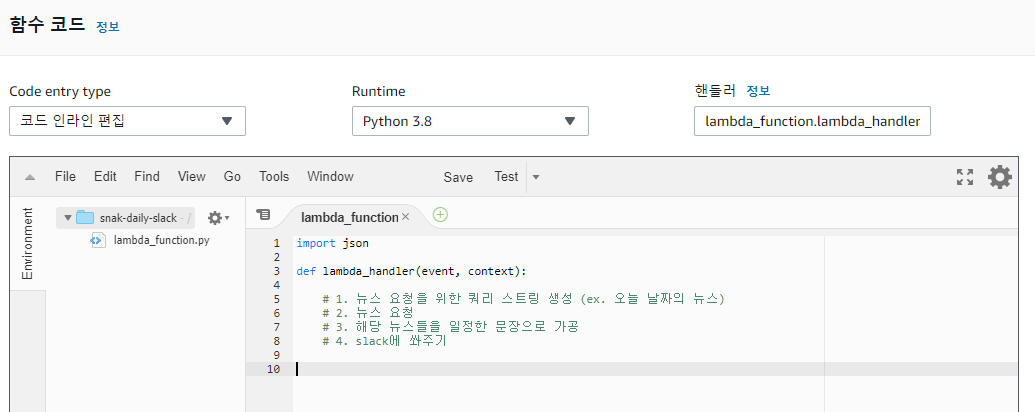Collapse the snak-daily-slack folder tree
This screenshot has width=1035, height=412.
pyautogui.click(x=67, y=217)
